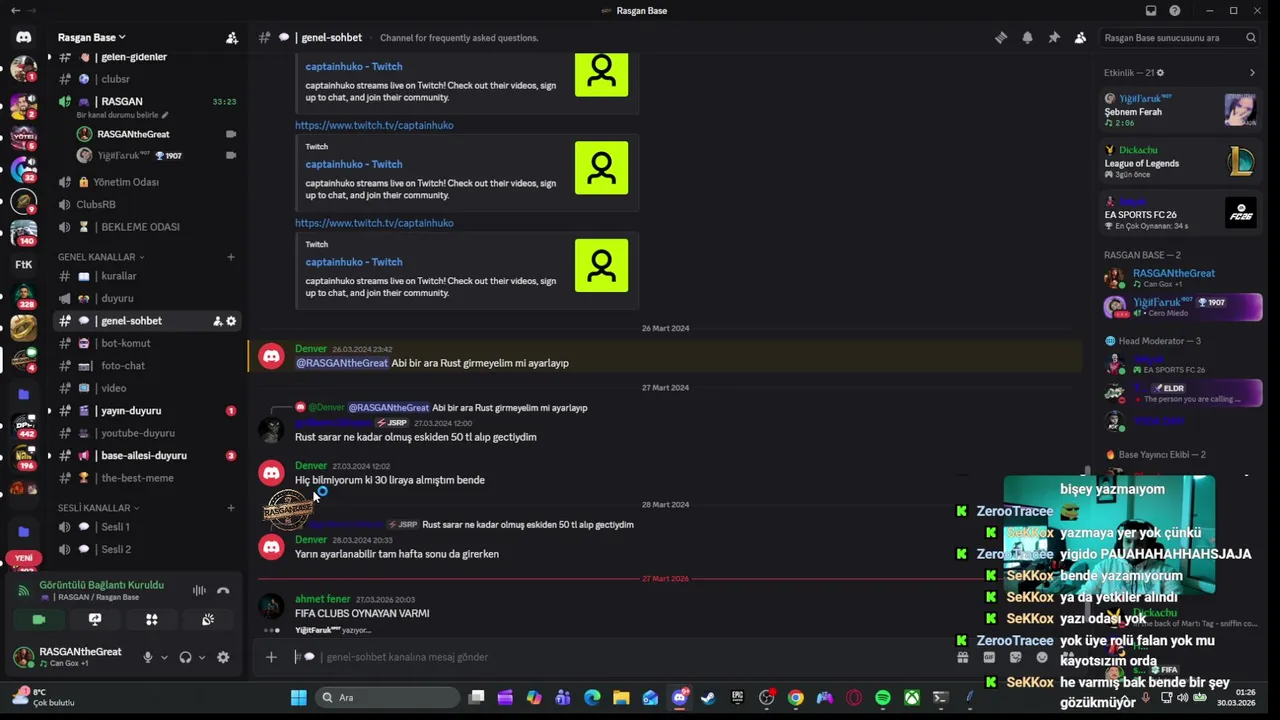Open the kurallar channel
Image resolution: width=1280 pixels, height=720 pixels.
tap(147, 276)
